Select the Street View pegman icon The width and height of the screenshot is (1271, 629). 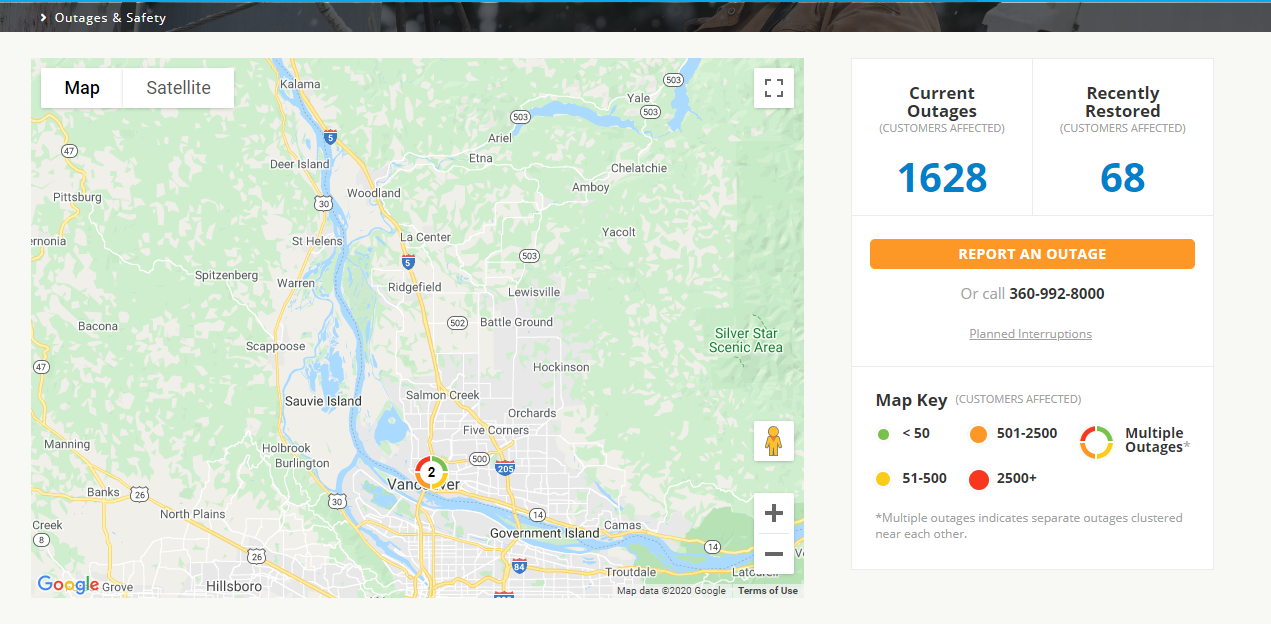click(773, 441)
